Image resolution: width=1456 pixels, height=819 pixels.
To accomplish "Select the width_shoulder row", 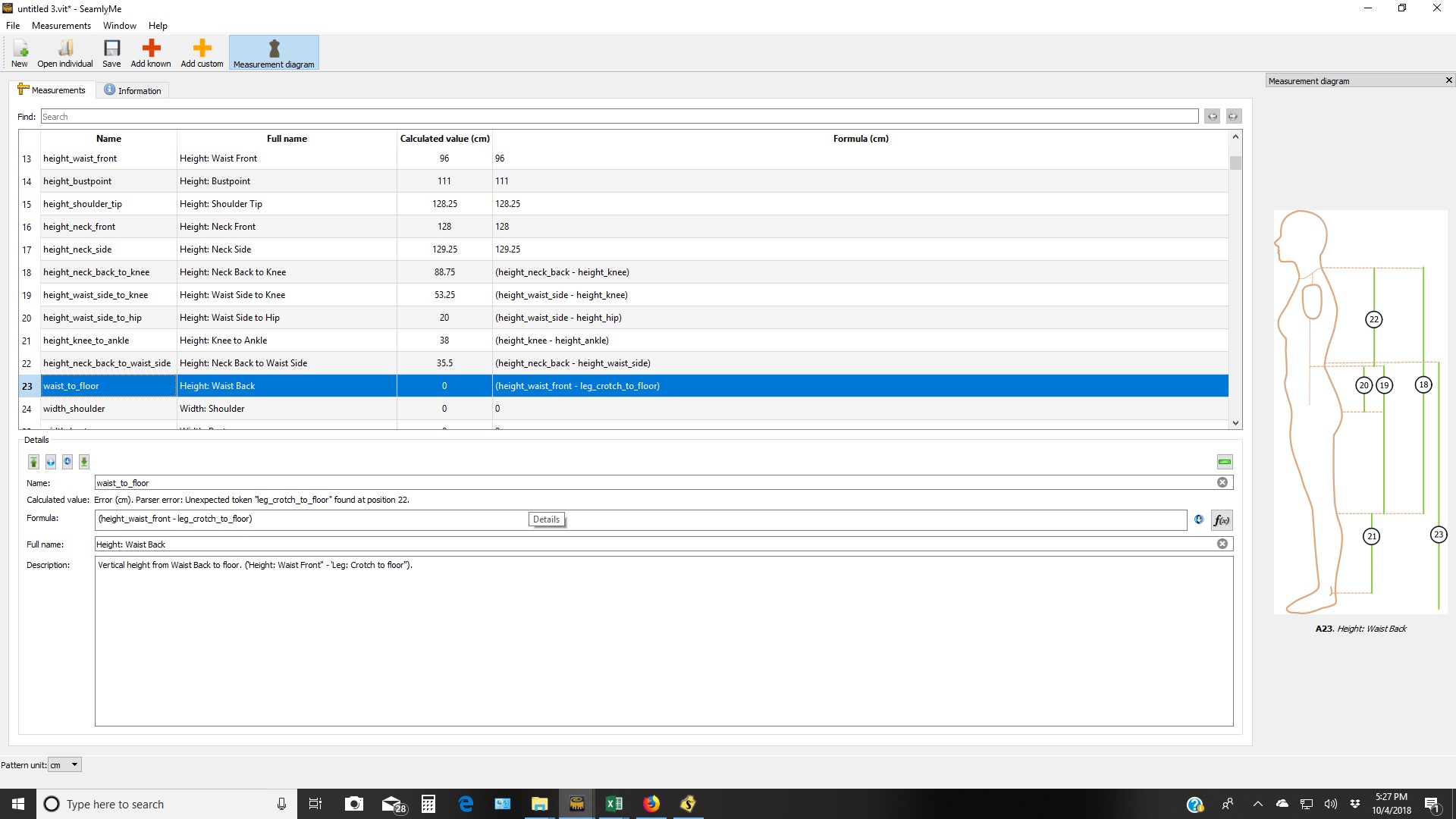I will (x=623, y=409).
